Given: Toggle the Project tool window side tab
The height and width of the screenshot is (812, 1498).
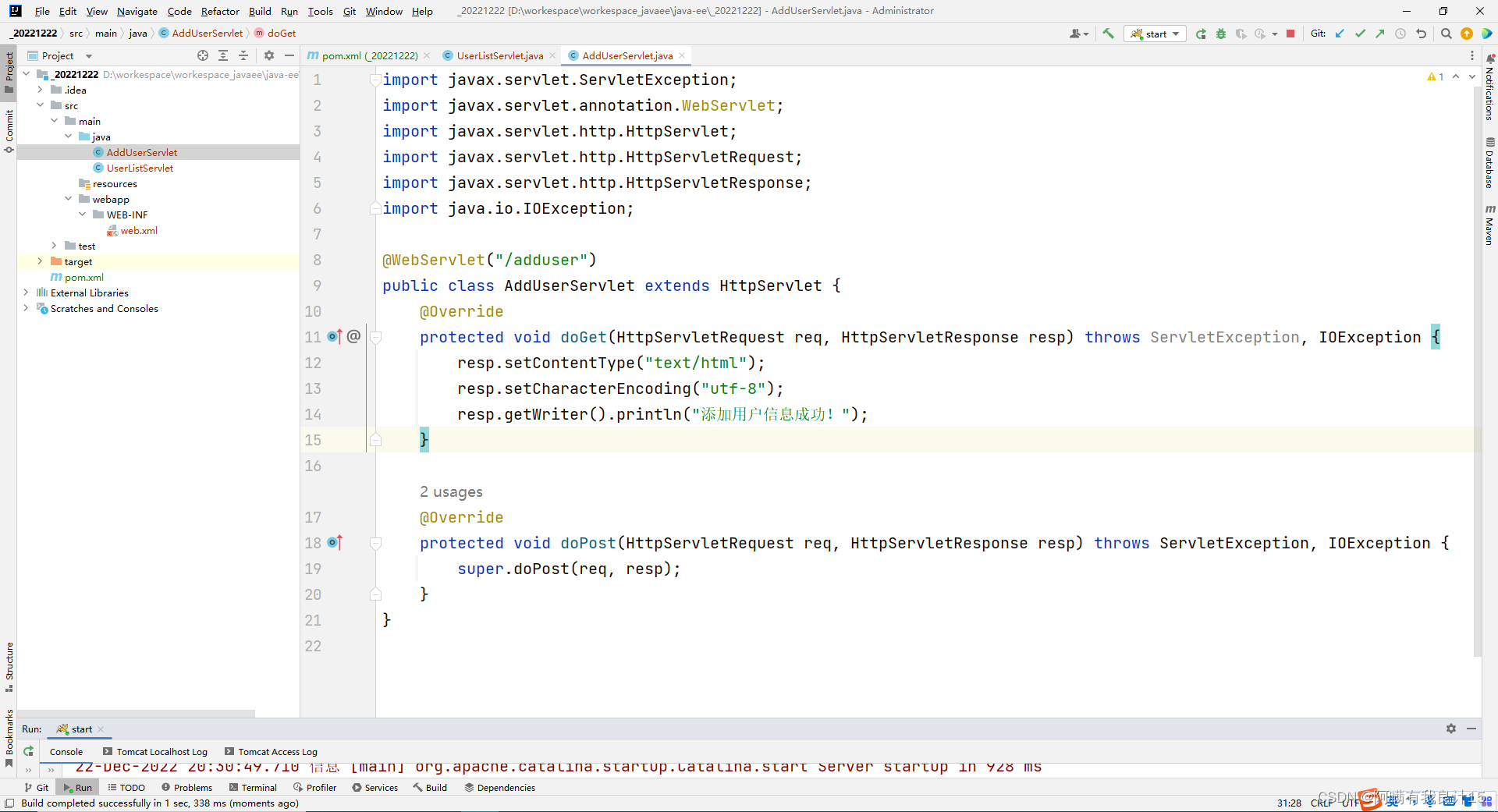Looking at the screenshot, I should click(x=9, y=70).
